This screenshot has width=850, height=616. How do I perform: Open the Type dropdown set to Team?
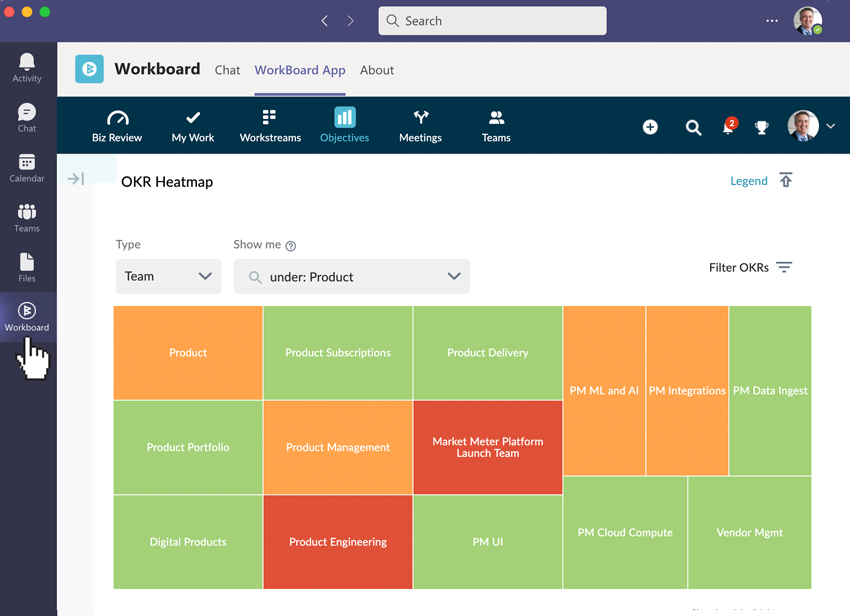tap(168, 277)
